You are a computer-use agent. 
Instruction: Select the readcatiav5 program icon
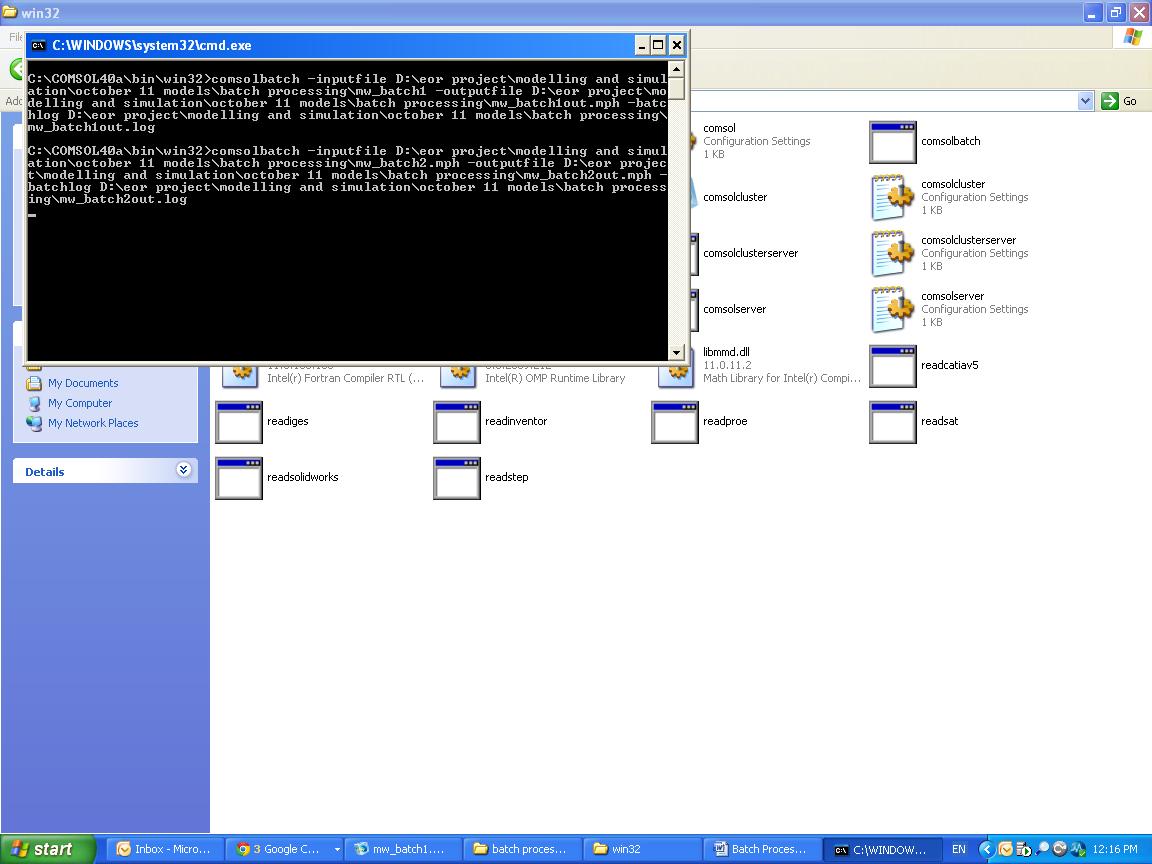[893, 366]
